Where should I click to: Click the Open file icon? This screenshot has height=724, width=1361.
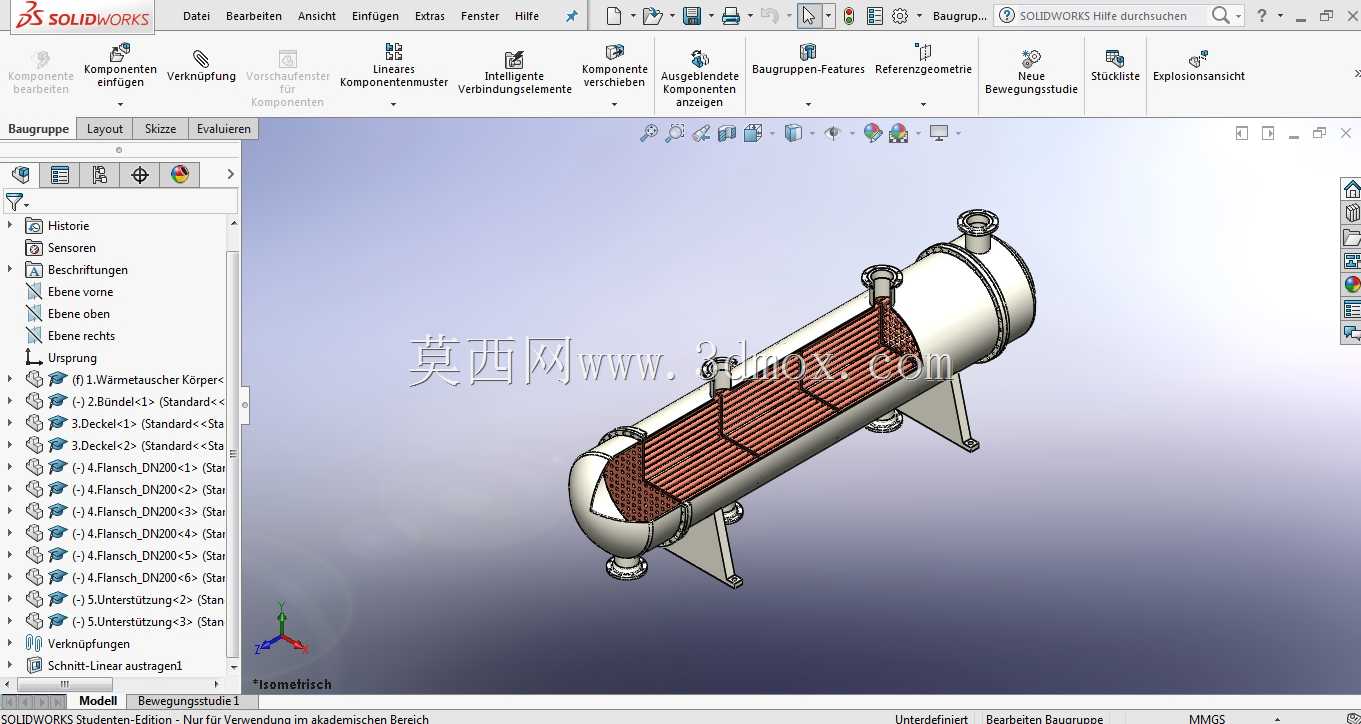coord(651,16)
